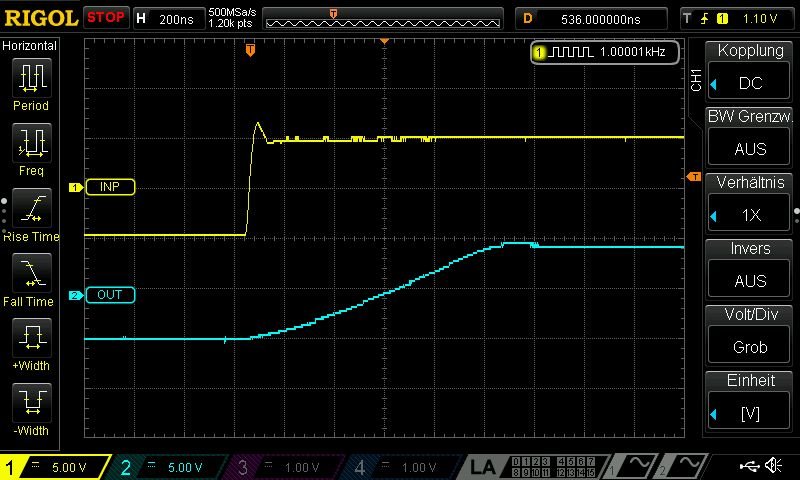The height and width of the screenshot is (480, 800).
Task: Choose the Rise Time measurement icon
Action: point(31,209)
